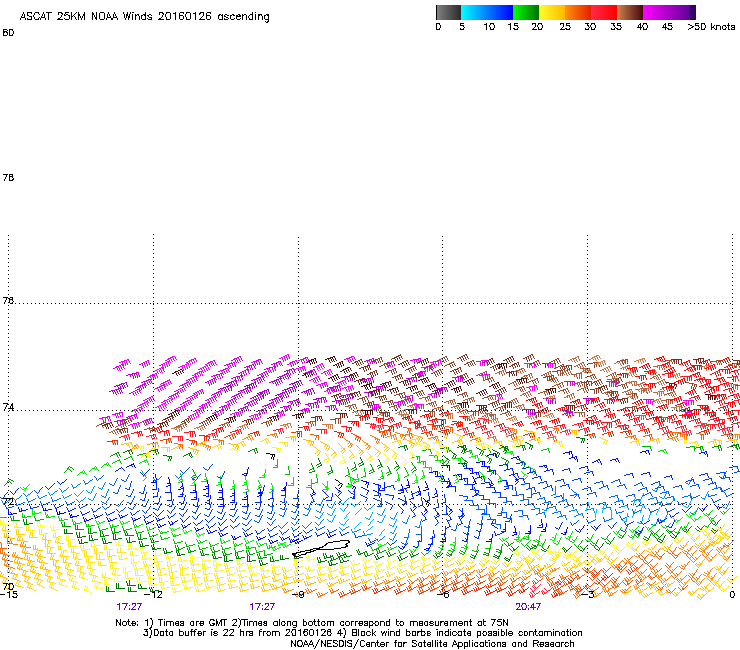Image resolution: width=740 pixels, height=650 pixels.
Task: Click the green 15-20 knots color band
Action: tap(526, 12)
